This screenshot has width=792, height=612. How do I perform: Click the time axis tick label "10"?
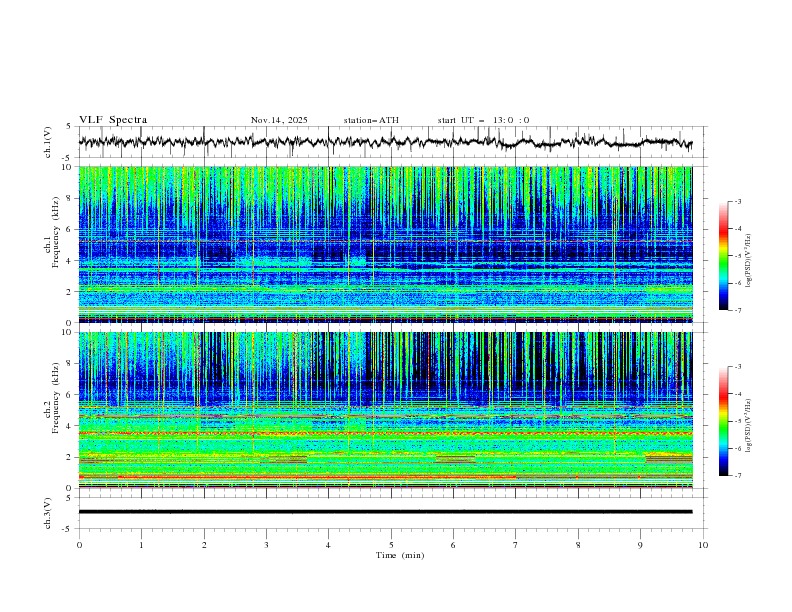703,545
